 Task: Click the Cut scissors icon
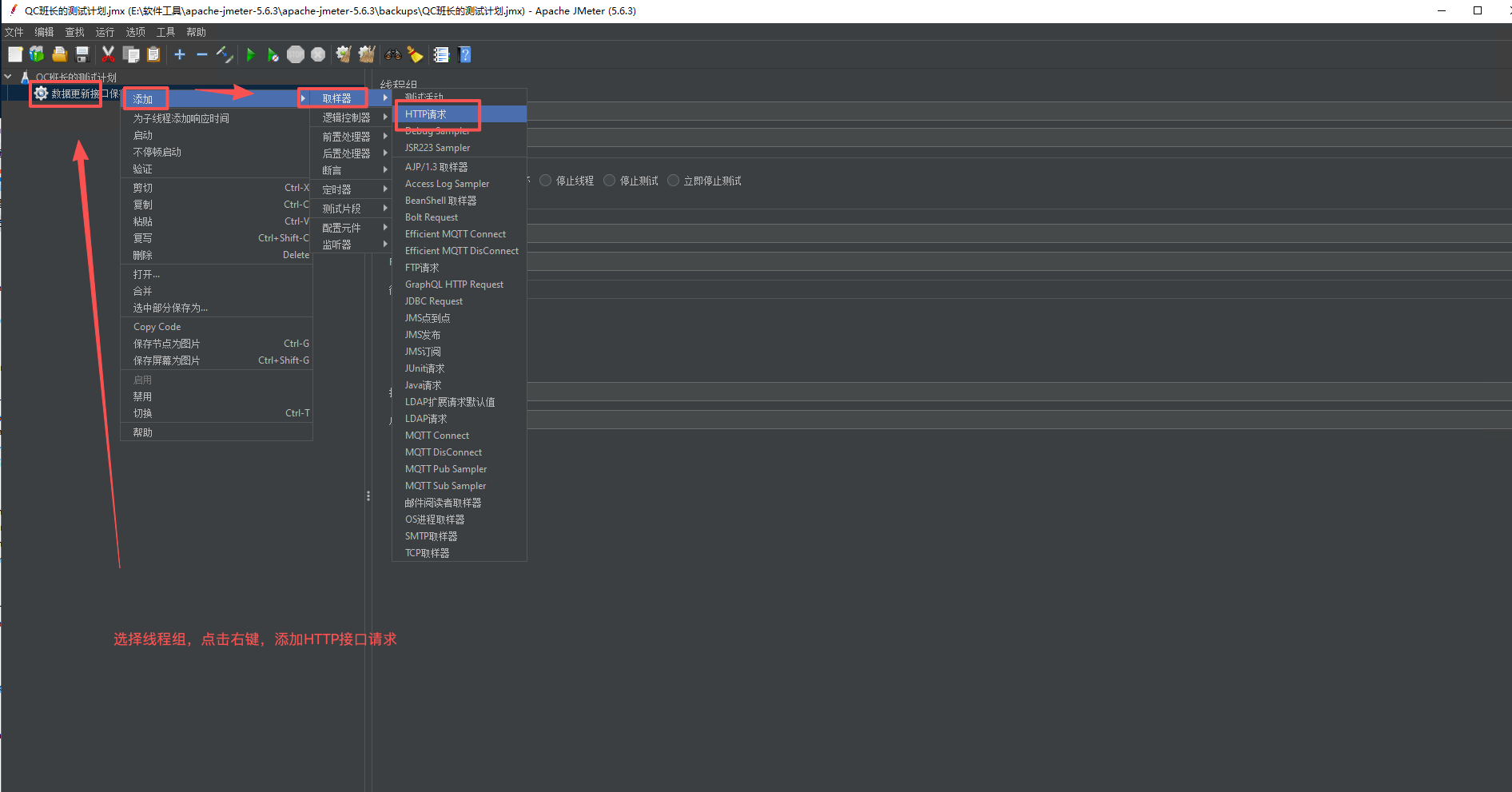click(x=108, y=54)
